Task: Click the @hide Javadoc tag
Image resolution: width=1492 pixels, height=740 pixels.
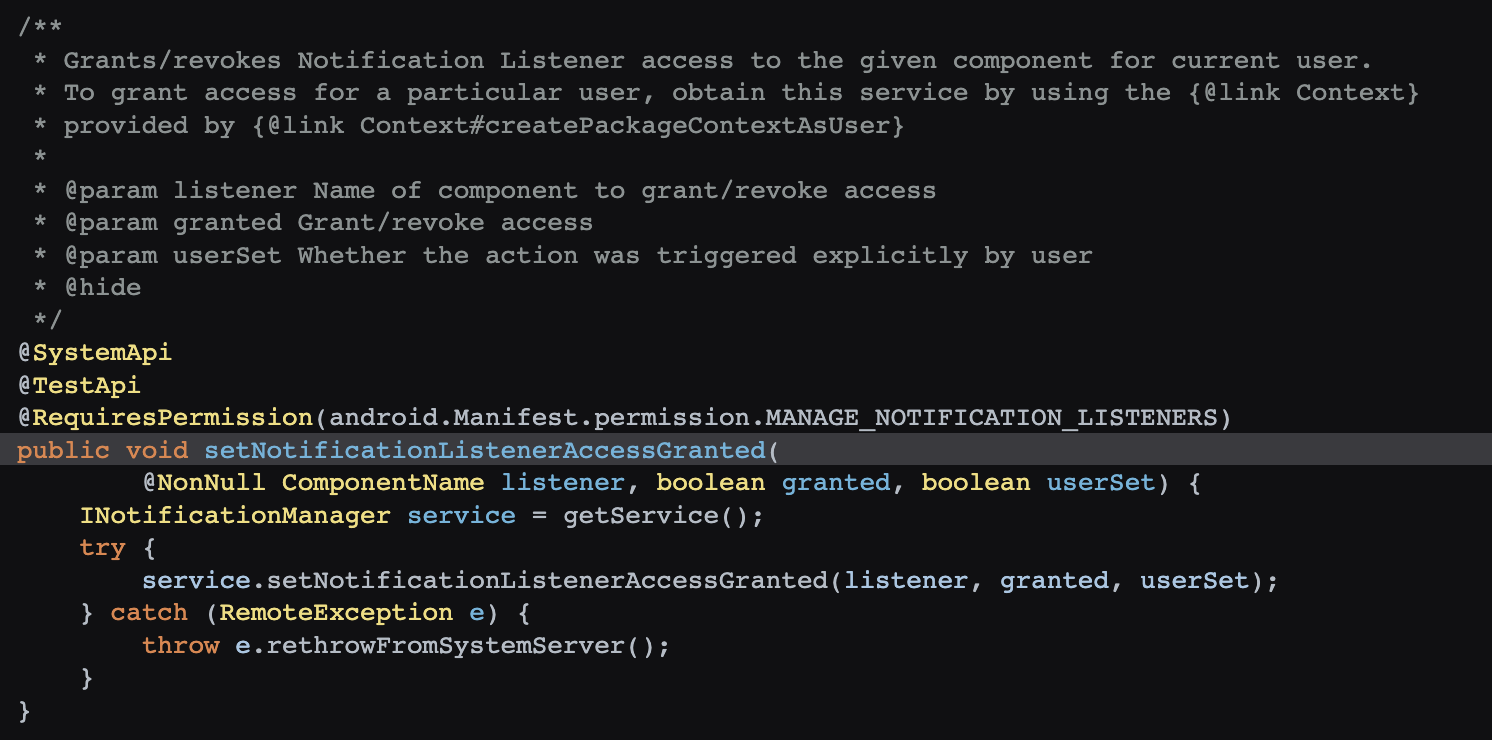Action: pos(103,288)
